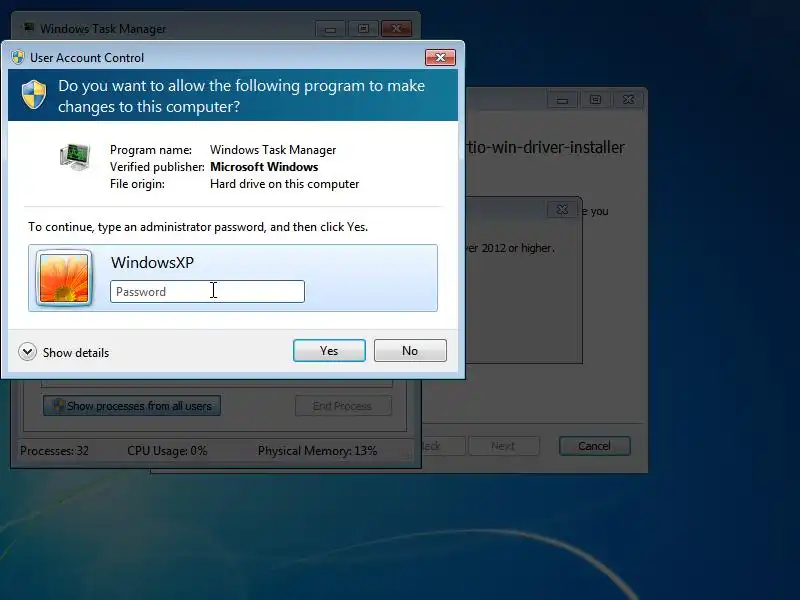Expand Show details chevron in UAC dialog
800x600 pixels.
28,352
